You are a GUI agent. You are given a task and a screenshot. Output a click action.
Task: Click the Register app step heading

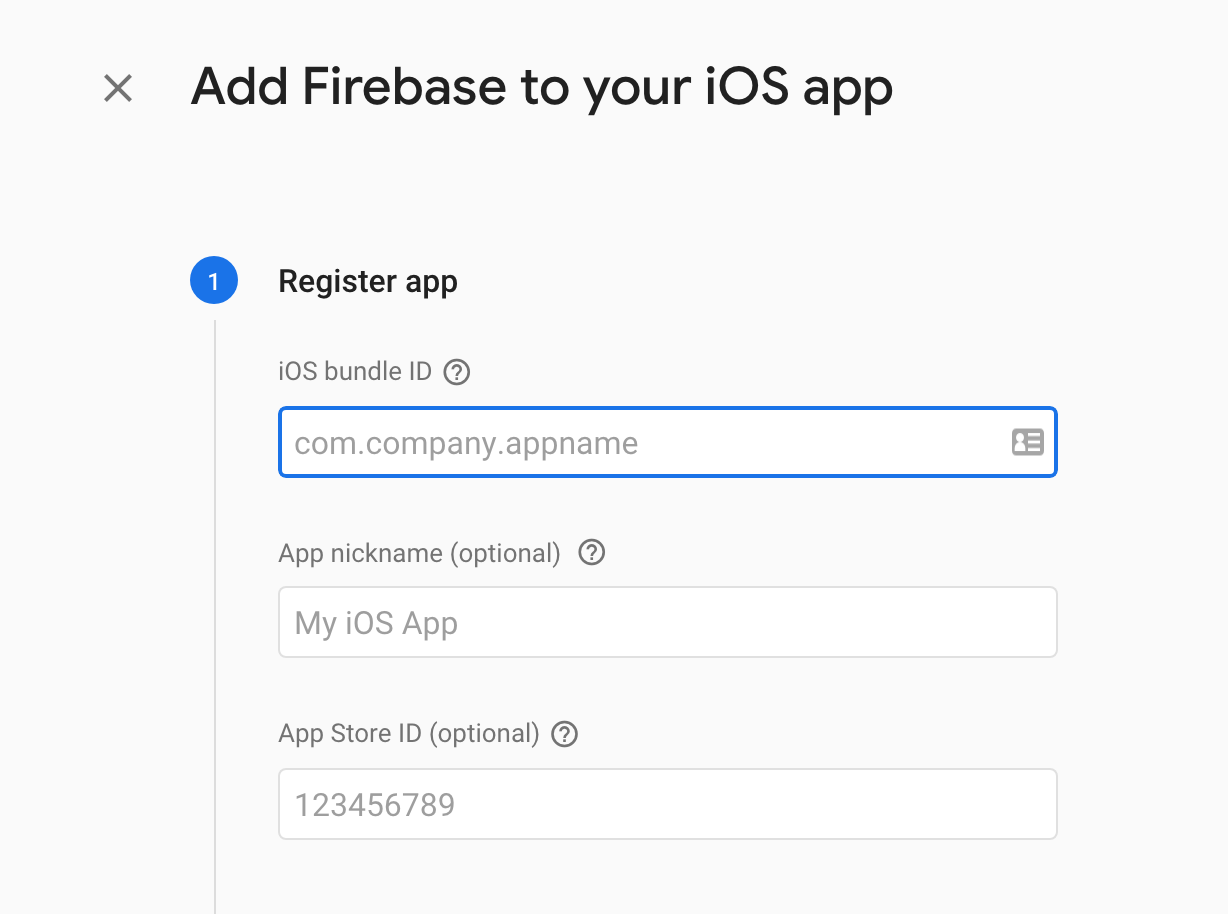(x=368, y=281)
